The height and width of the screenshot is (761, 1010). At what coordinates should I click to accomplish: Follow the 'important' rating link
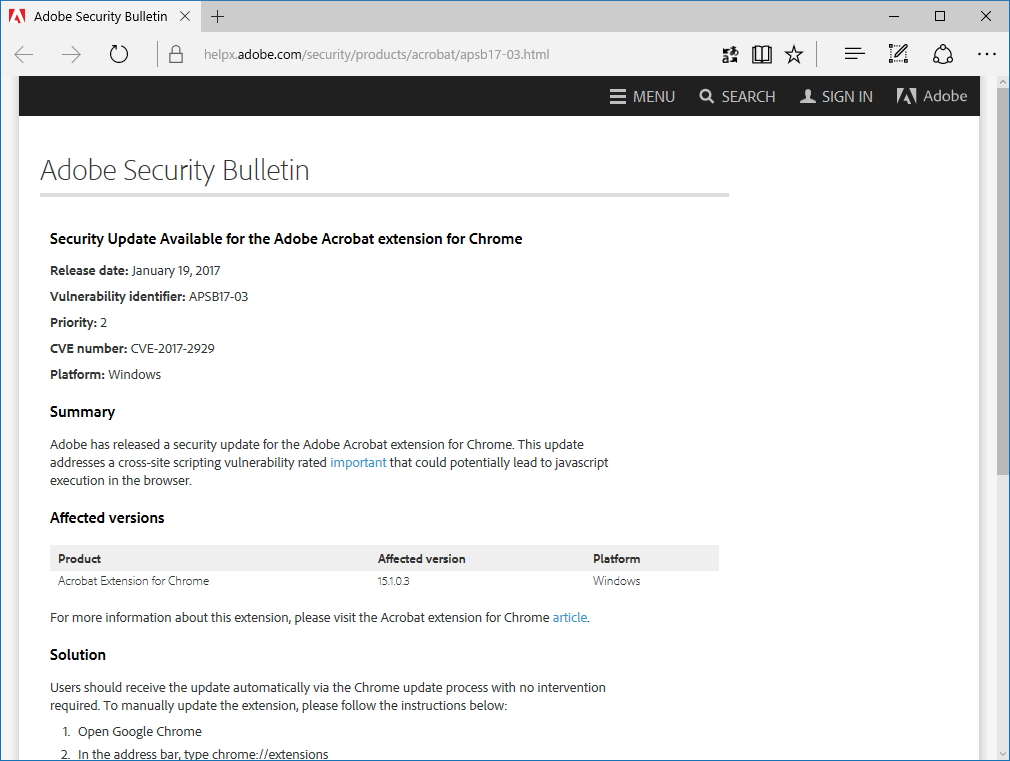pos(358,463)
